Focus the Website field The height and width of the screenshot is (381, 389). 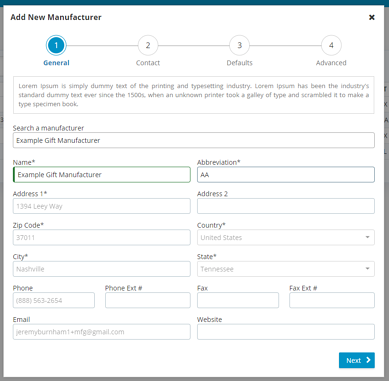pyautogui.click(x=286, y=332)
